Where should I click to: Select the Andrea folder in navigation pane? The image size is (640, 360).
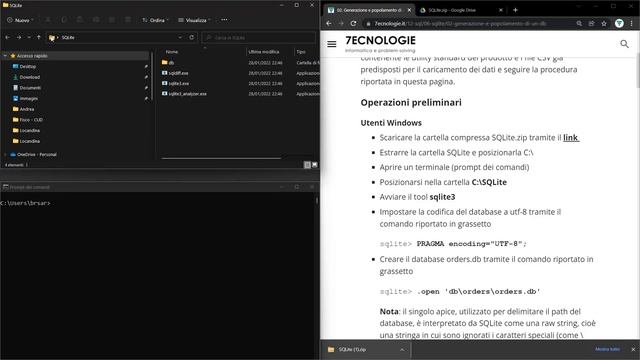(27, 109)
